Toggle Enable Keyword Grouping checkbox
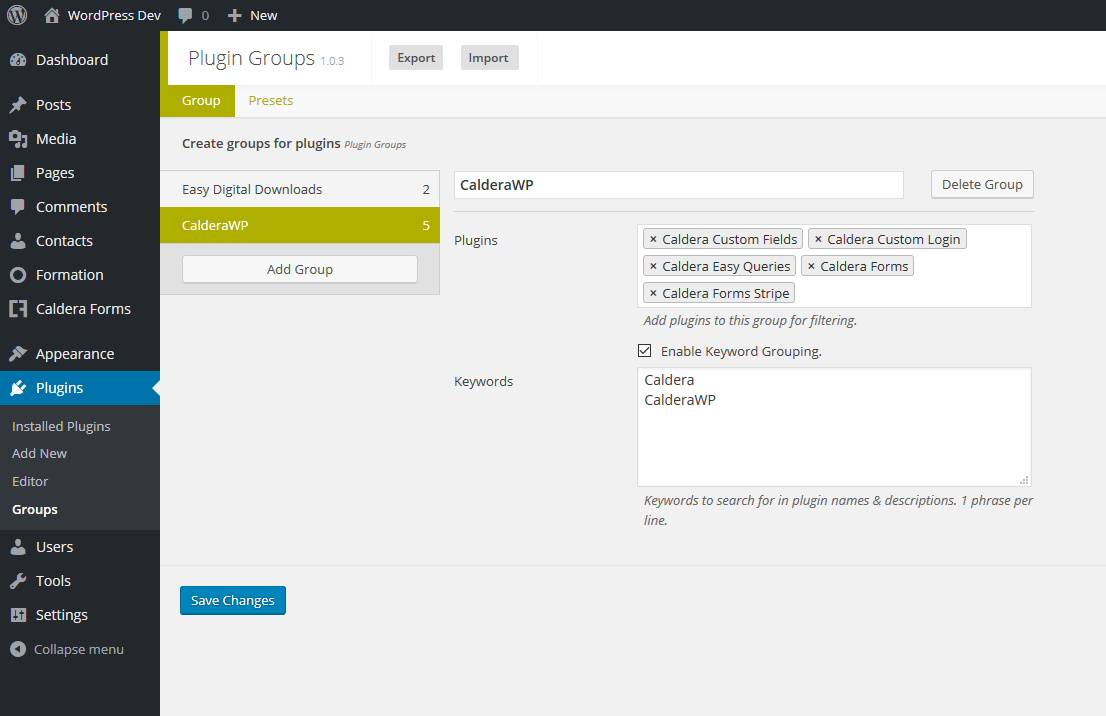The width and height of the screenshot is (1106, 716). click(x=645, y=351)
